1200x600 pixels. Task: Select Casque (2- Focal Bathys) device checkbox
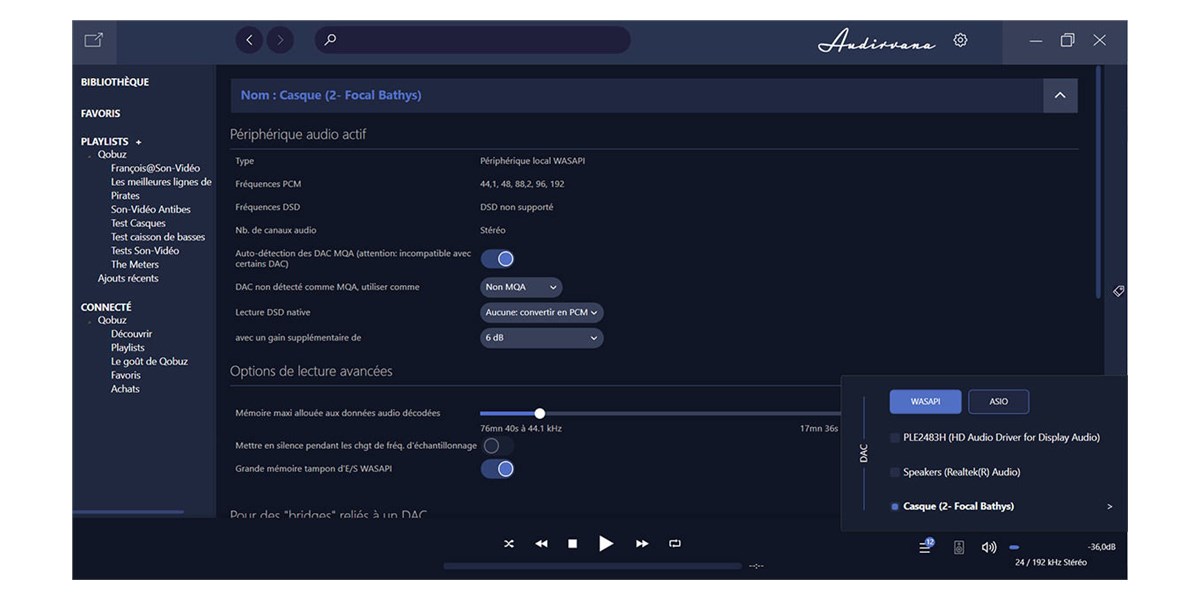pos(894,507)
